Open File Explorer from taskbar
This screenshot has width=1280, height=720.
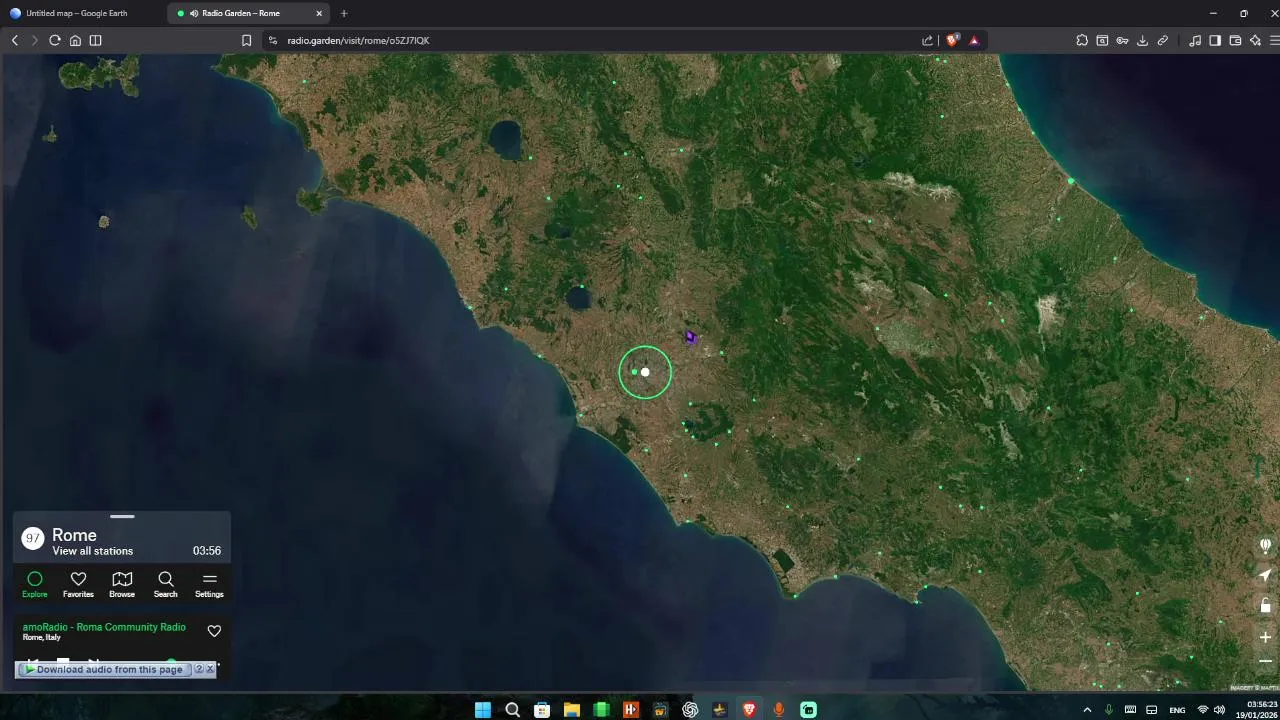point(571,710)
